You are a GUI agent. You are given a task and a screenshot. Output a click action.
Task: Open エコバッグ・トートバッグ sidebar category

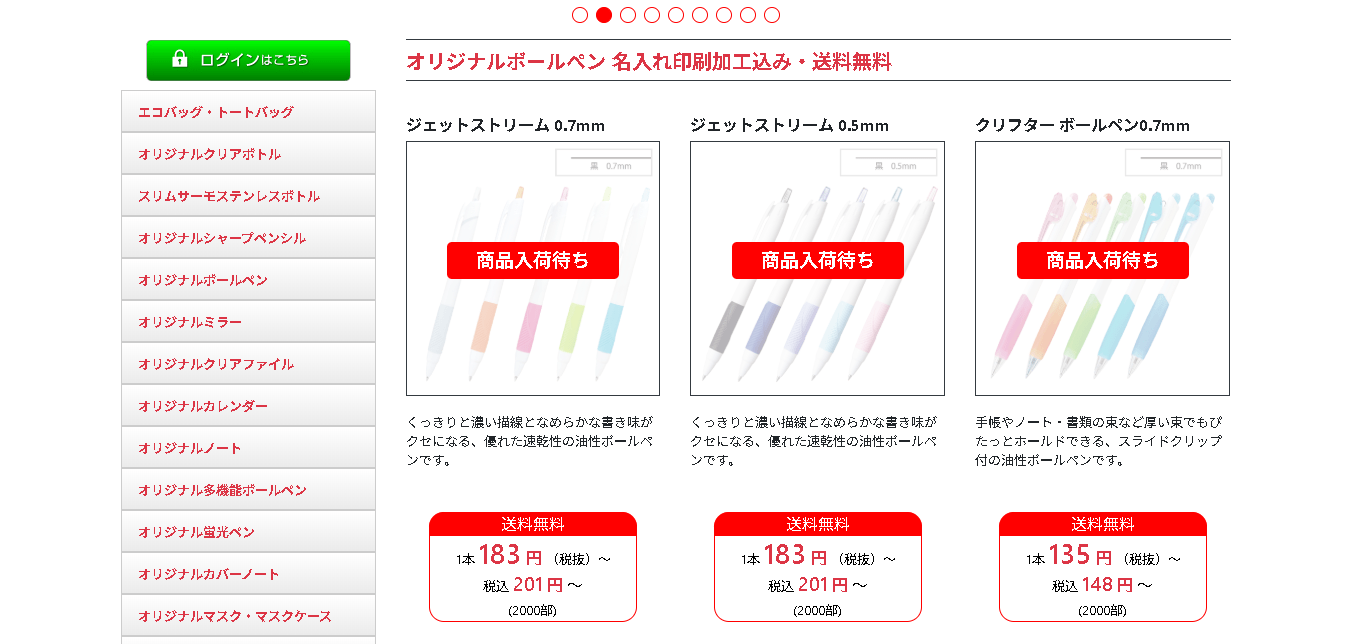[248, 112]
